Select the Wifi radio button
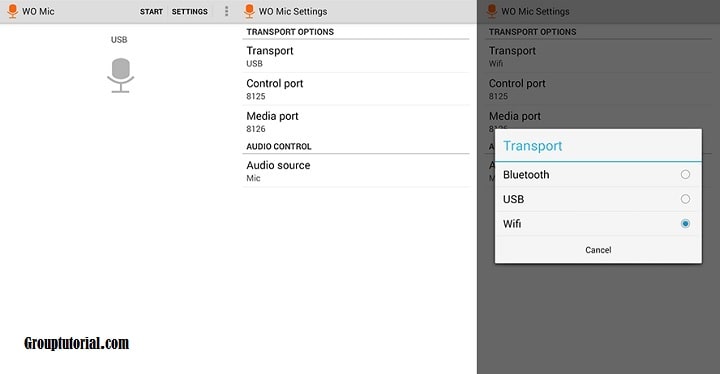Screen dimensions: 720x374 685,224
